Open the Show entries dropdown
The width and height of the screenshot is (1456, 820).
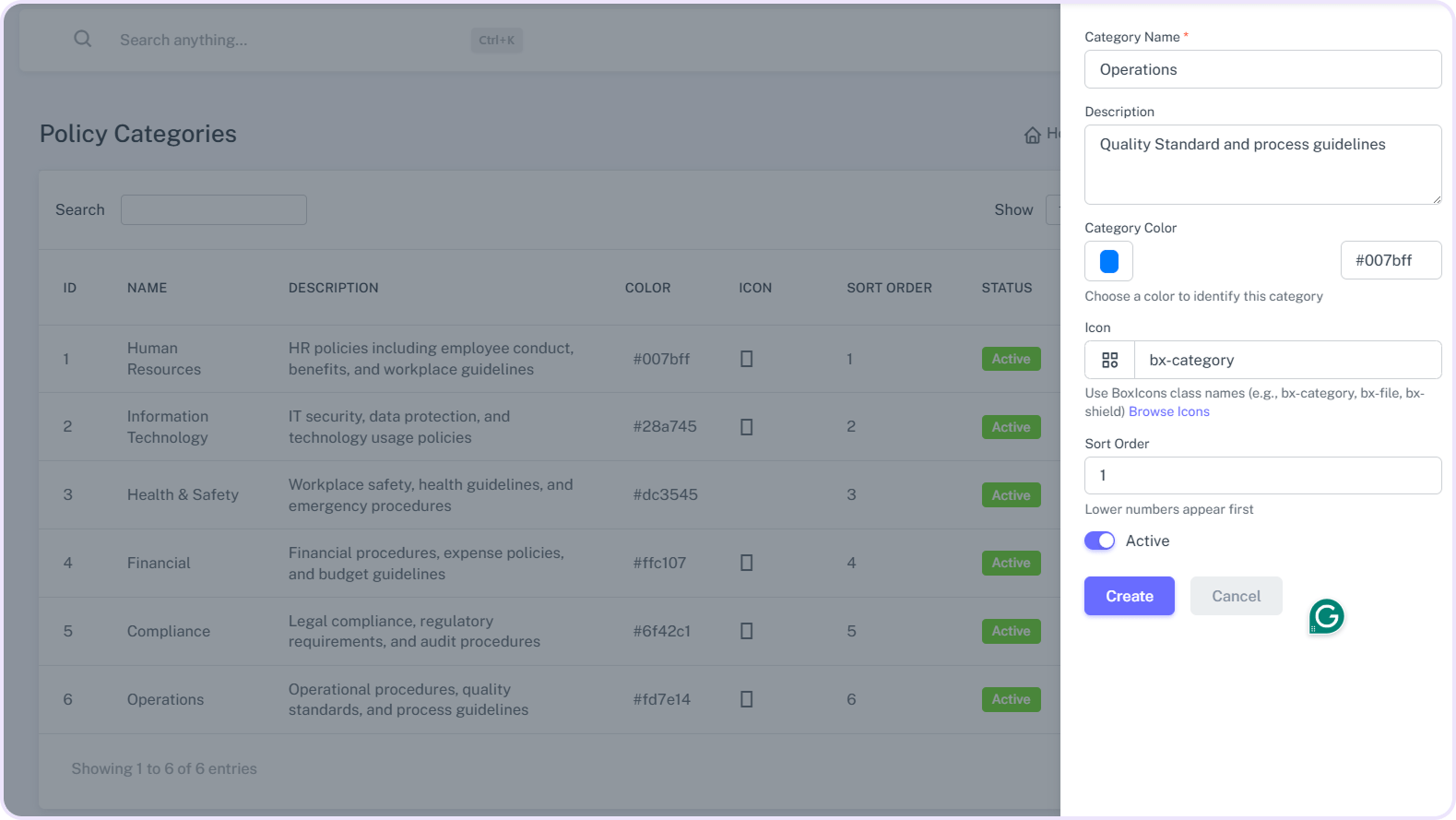pyautogui.click(x=1053, y=210)
